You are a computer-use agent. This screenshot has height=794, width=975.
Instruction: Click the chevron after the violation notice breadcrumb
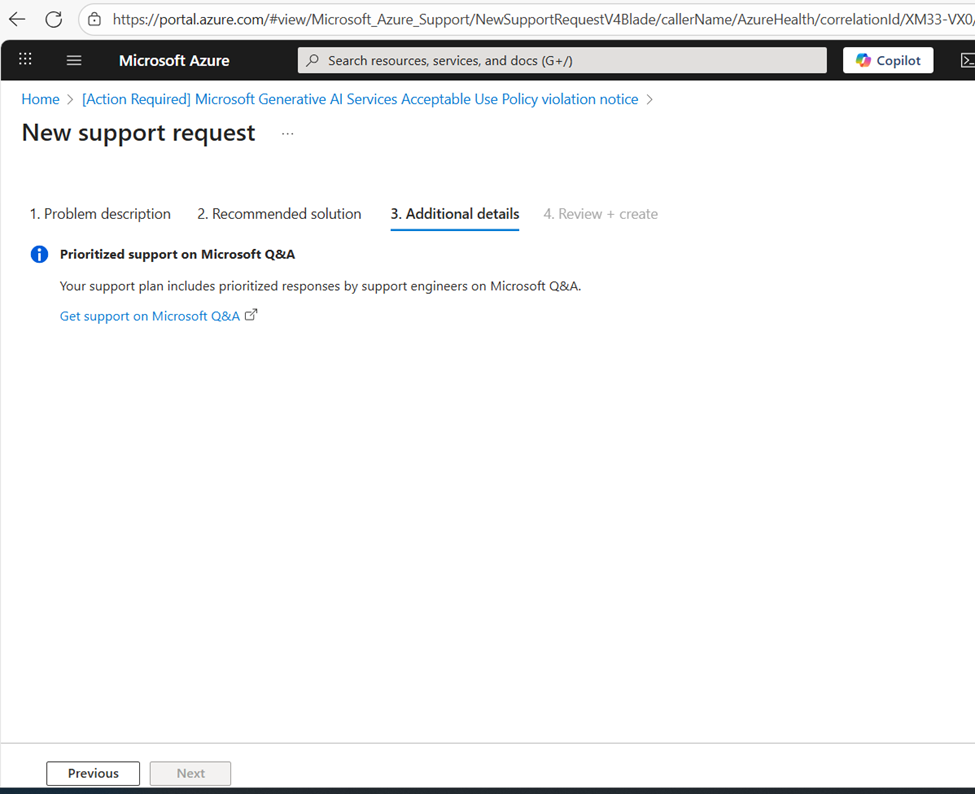[x=650, y=99]
